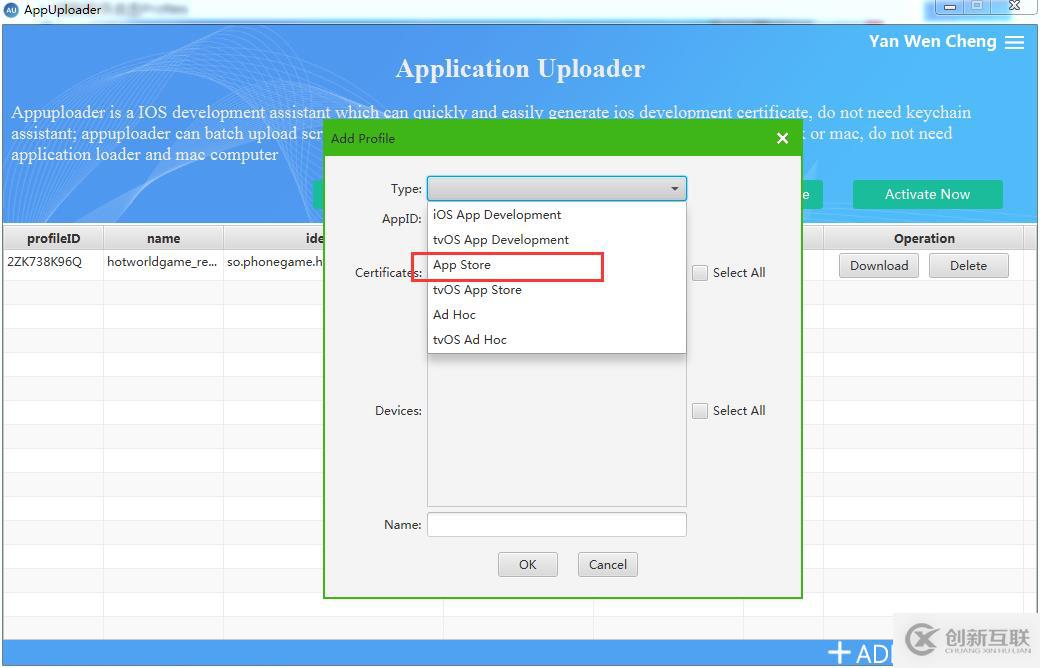Delete profile 2ZK738K96Q
The height and width of the screenshot is (668, 1040).
[968, 265]
